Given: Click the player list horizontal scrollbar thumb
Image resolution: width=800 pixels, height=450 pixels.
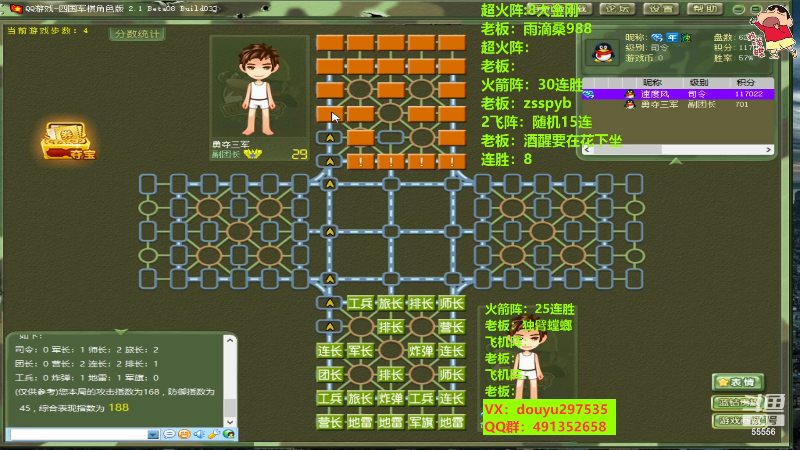Looking at the screenshot, I should pyautogui.click(x=628, y=149).
